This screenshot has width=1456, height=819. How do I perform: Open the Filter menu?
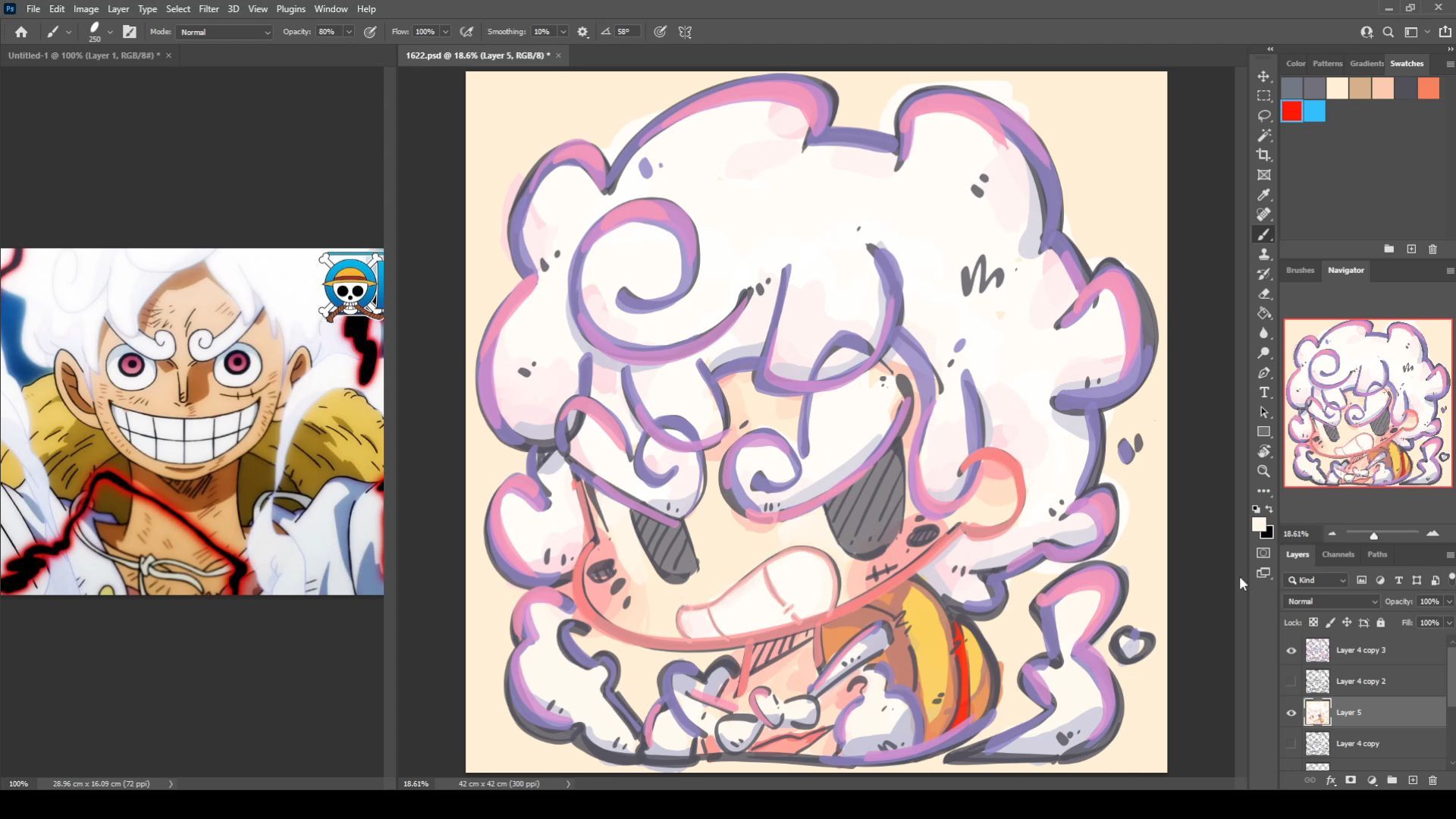(209, 9)
